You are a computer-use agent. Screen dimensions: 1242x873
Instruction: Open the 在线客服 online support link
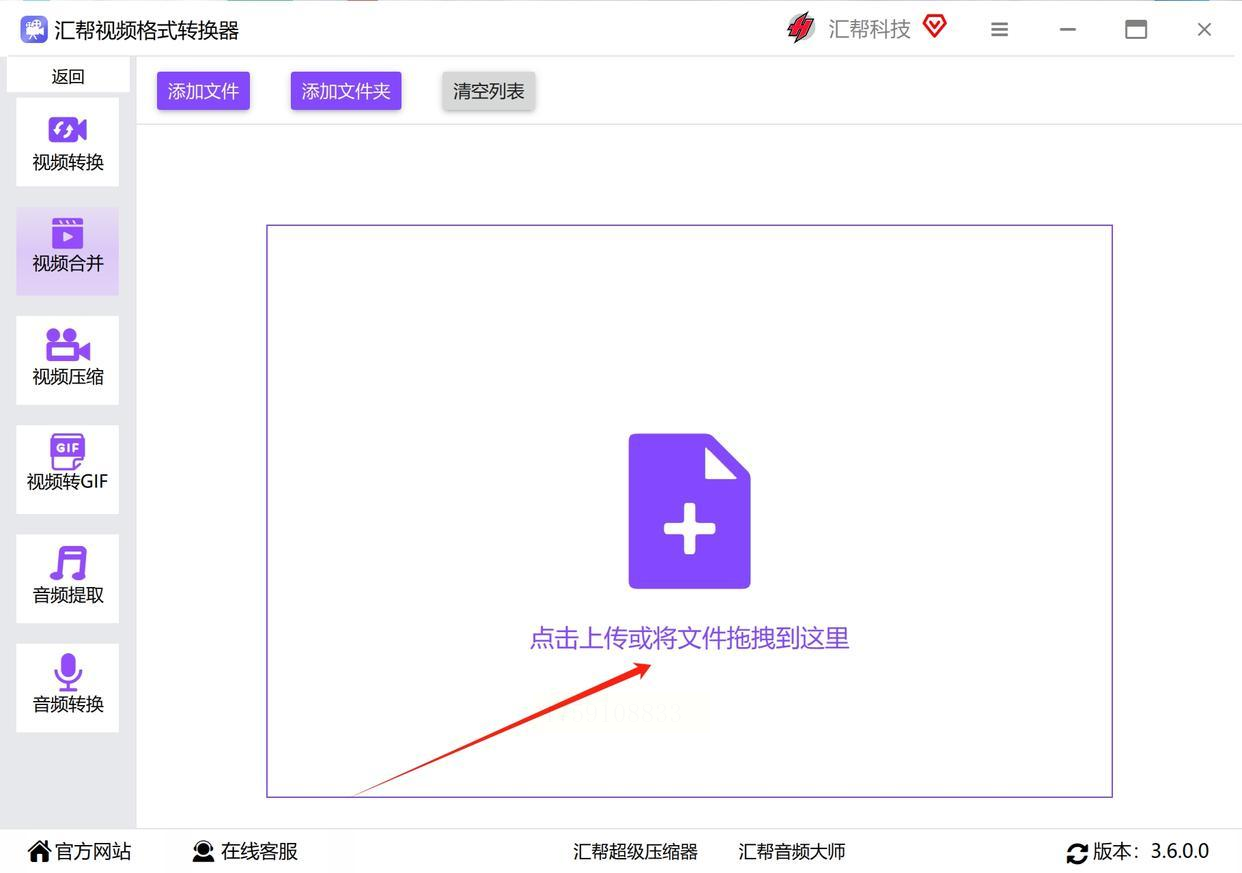pos(245,851)
